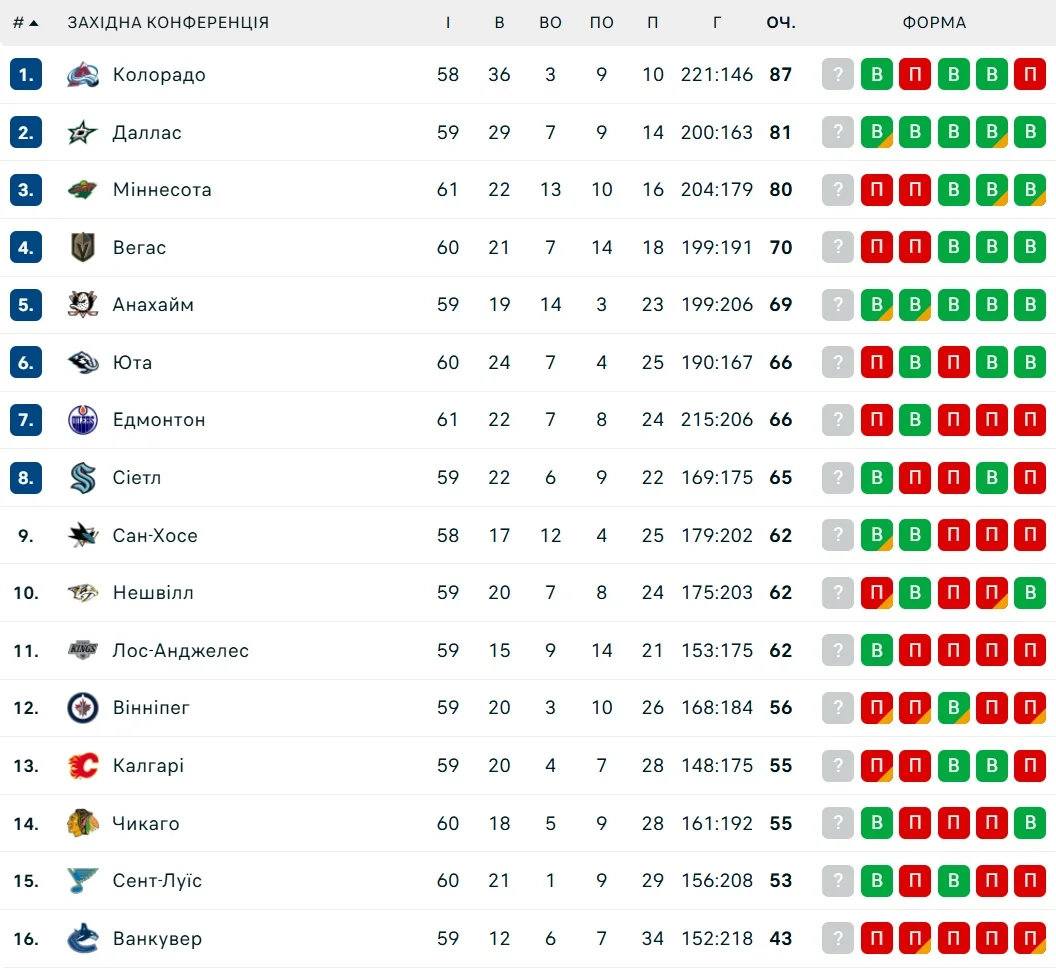Open the Юта team link

(x=132, y=363)
